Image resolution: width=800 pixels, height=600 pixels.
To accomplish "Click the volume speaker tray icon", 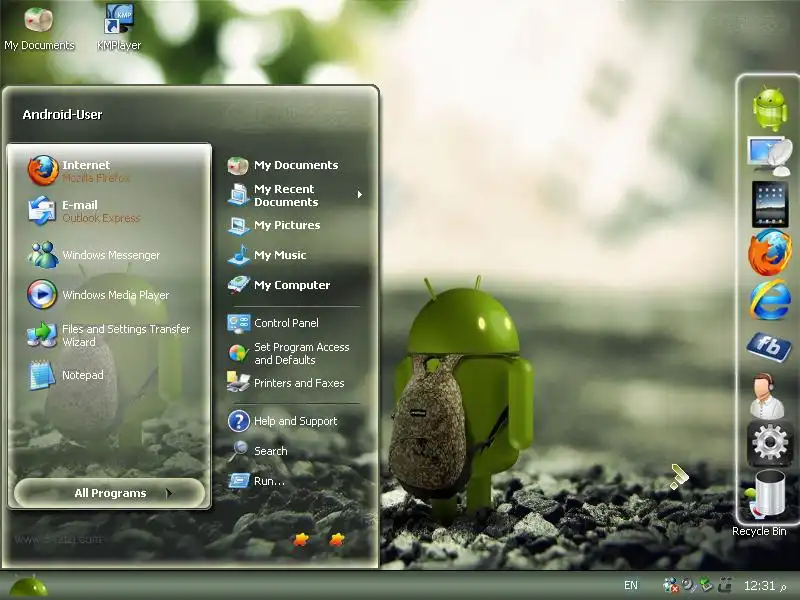I will point(689,585).
